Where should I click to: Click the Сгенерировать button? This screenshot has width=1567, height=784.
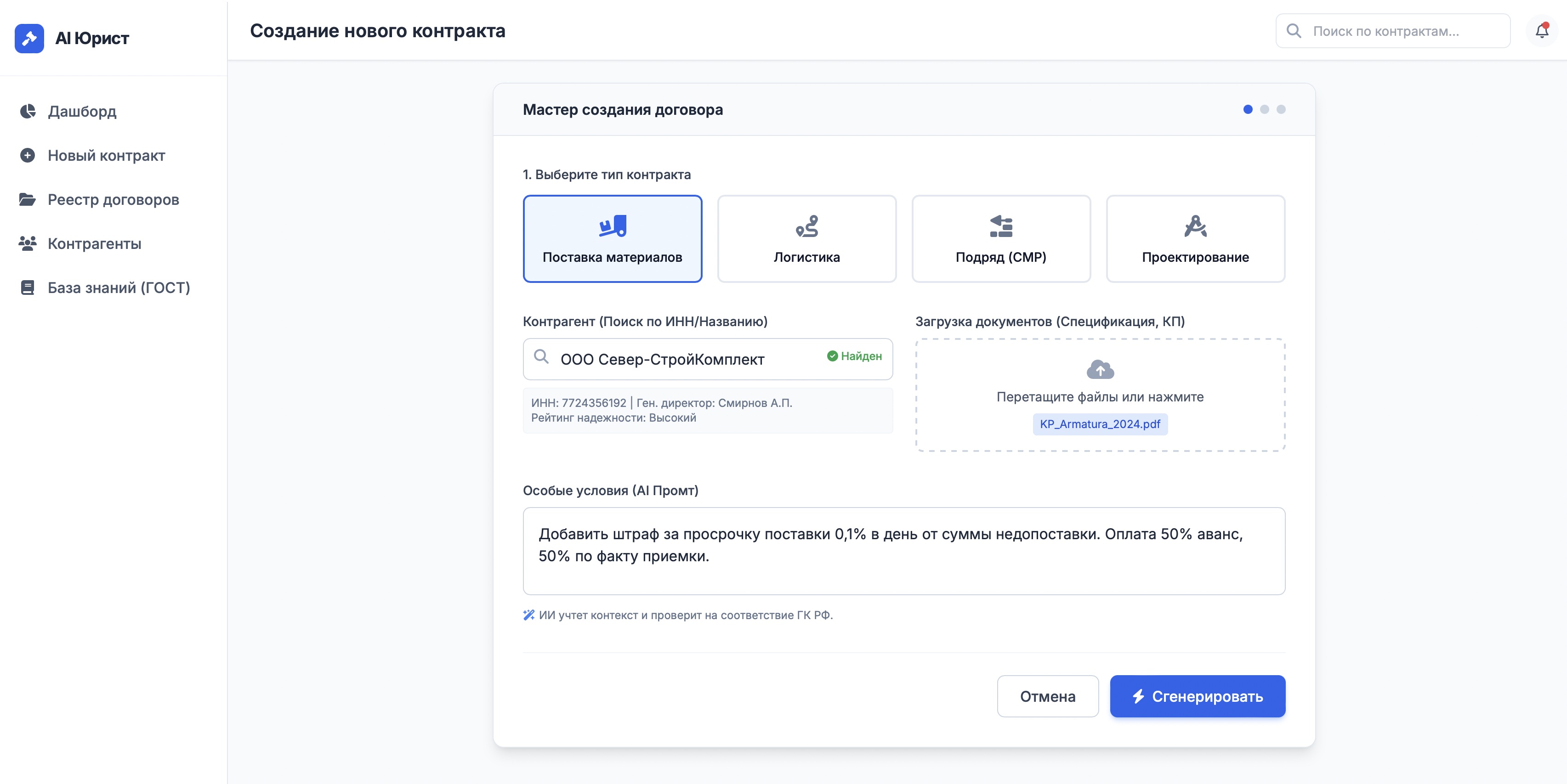pos(1197,696)
